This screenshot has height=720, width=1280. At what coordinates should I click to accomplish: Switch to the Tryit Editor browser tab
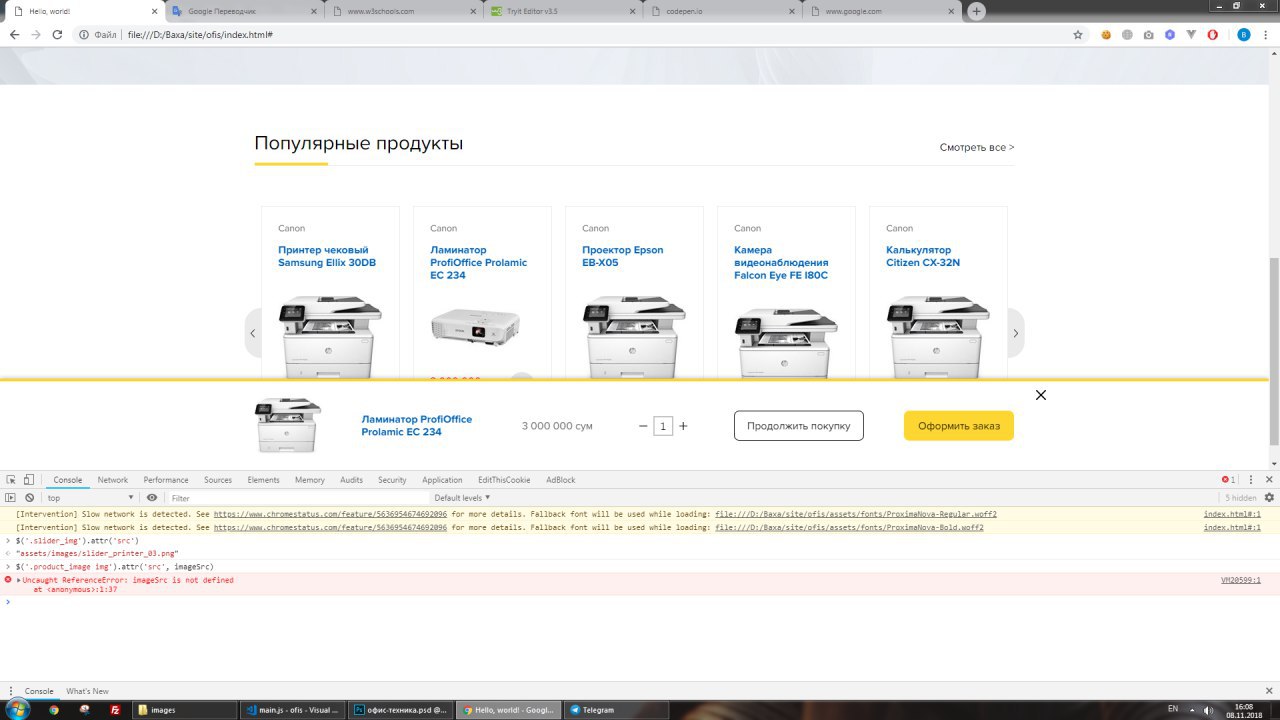[562, 11]
